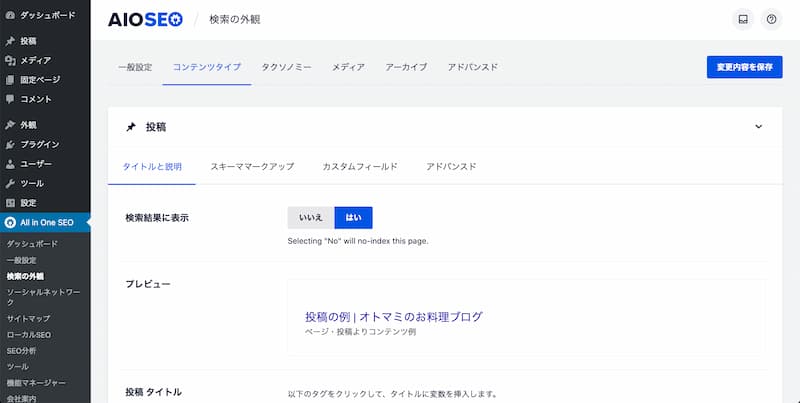The image size is (800, 403).
Task: Click the プレビュー label
Action: (148, 284)
